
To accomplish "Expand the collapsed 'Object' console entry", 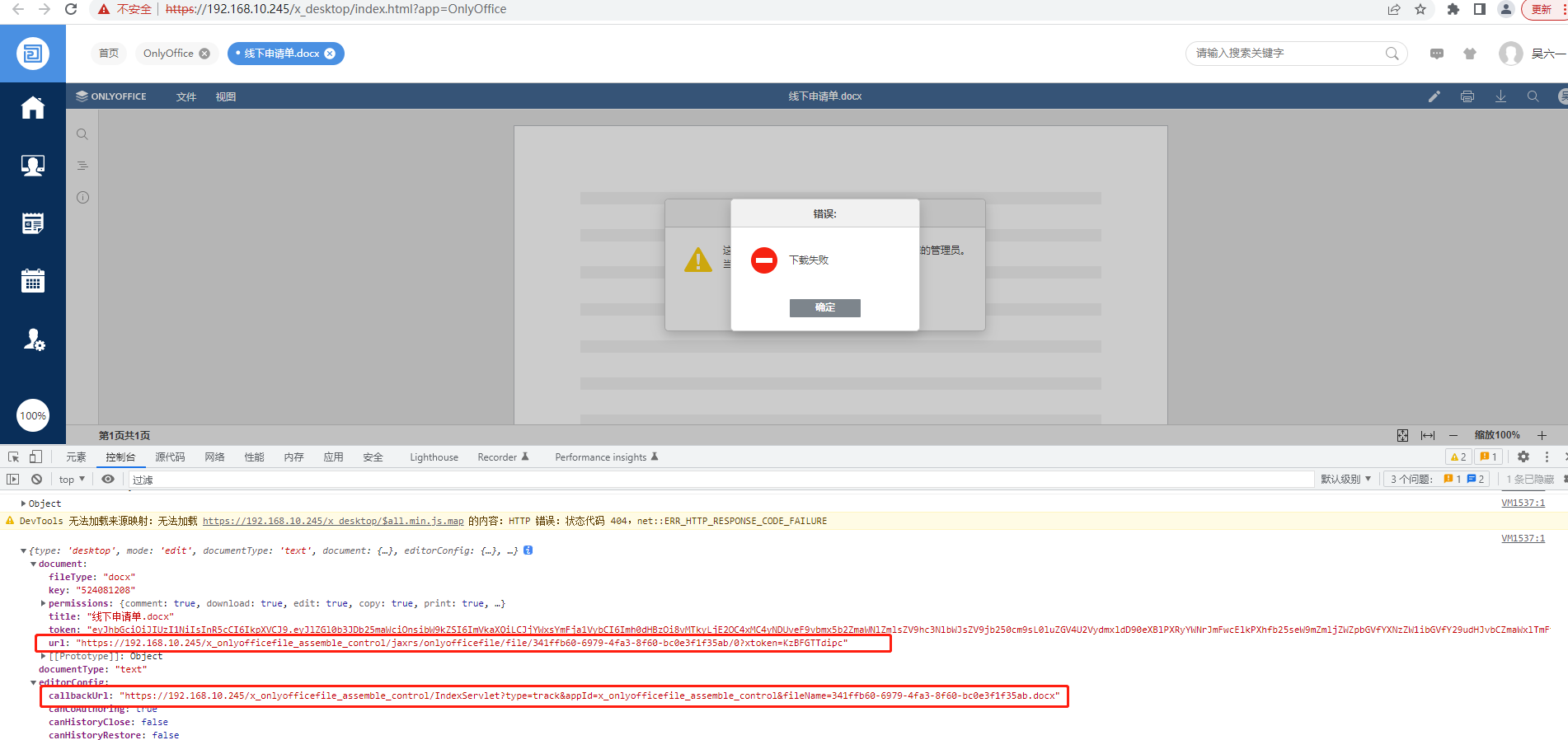I will (24, 503).
